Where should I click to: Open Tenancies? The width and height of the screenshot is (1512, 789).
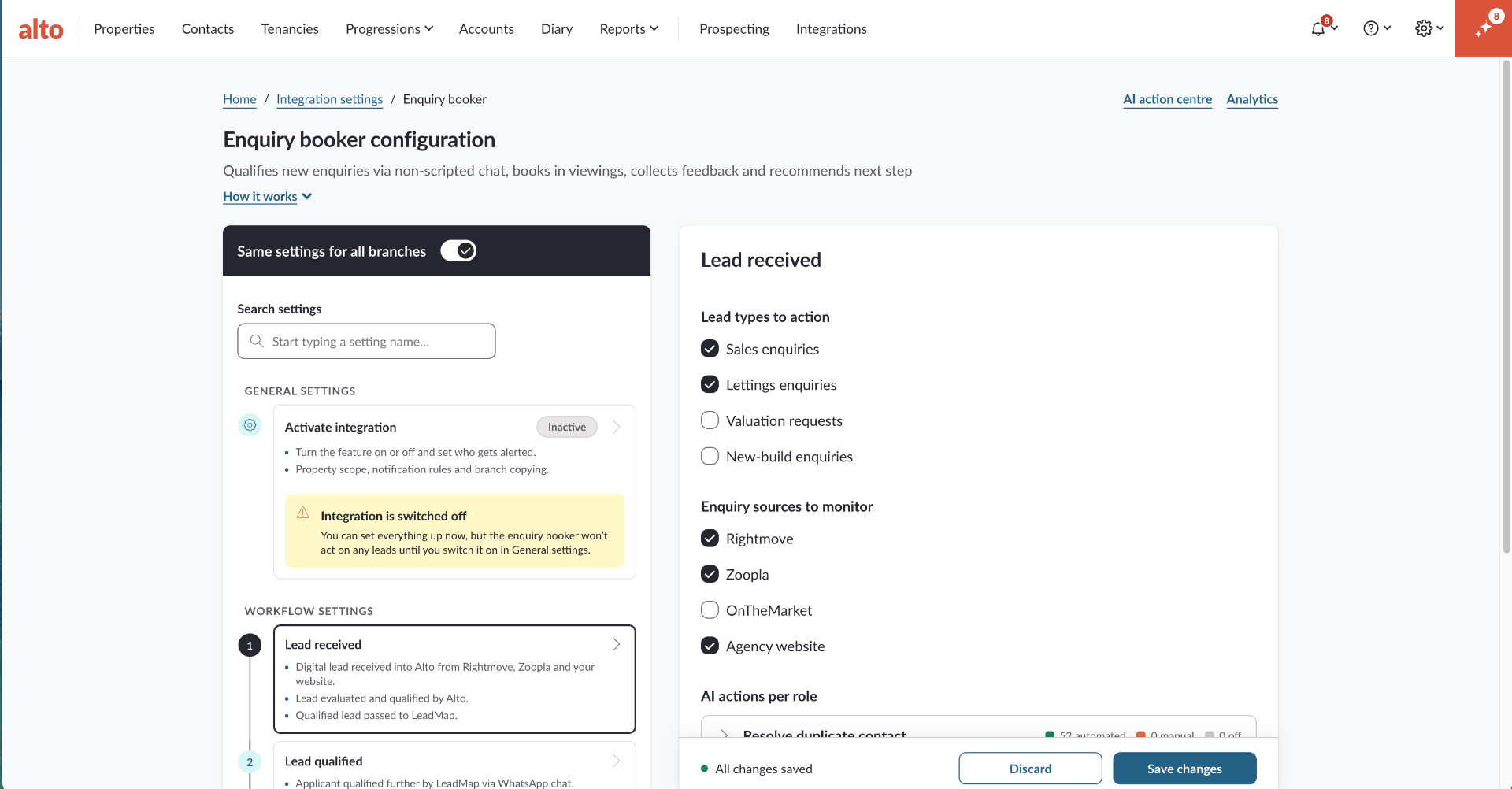[x=290, y=29]
